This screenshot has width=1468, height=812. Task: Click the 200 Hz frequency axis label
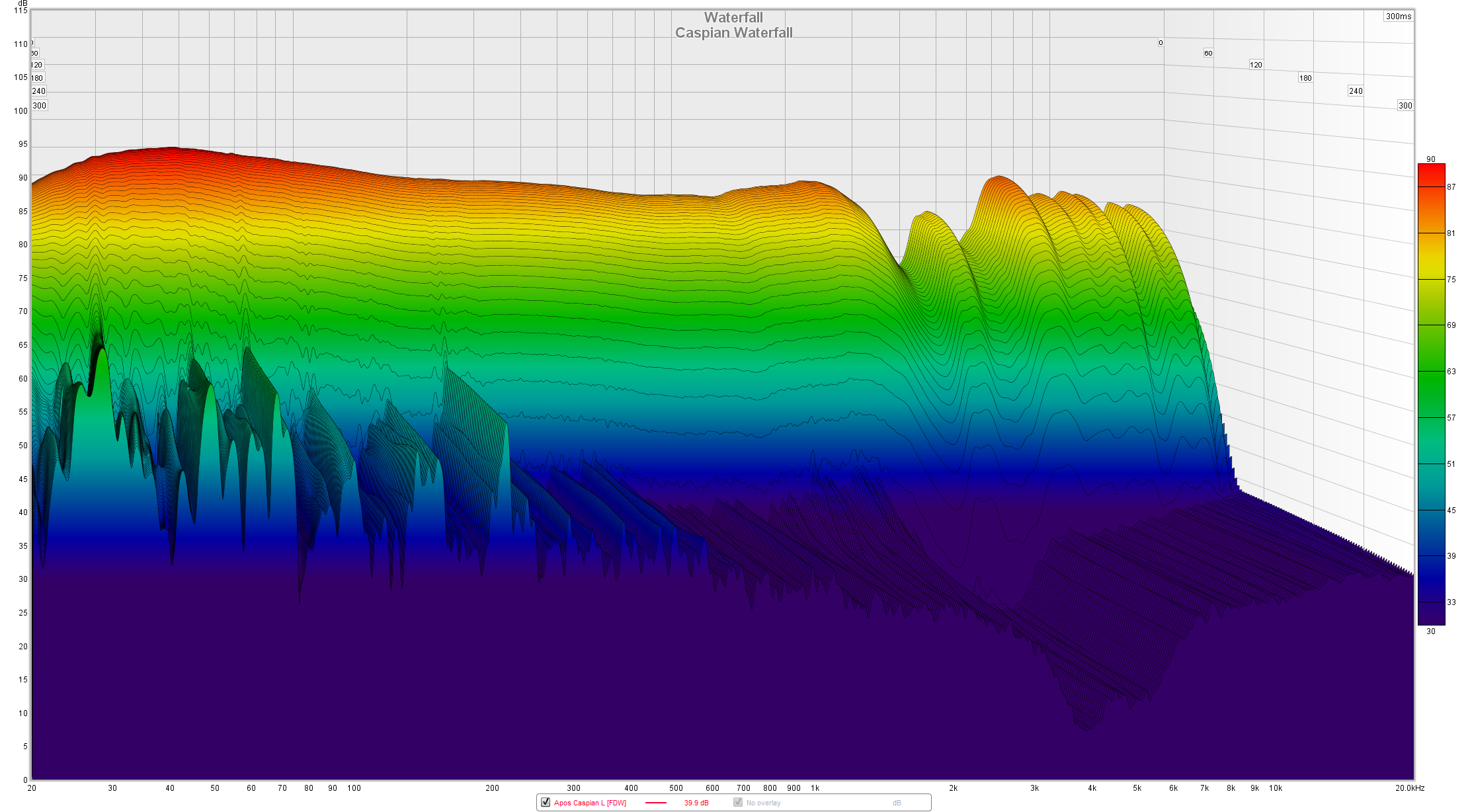coord(492,788)
